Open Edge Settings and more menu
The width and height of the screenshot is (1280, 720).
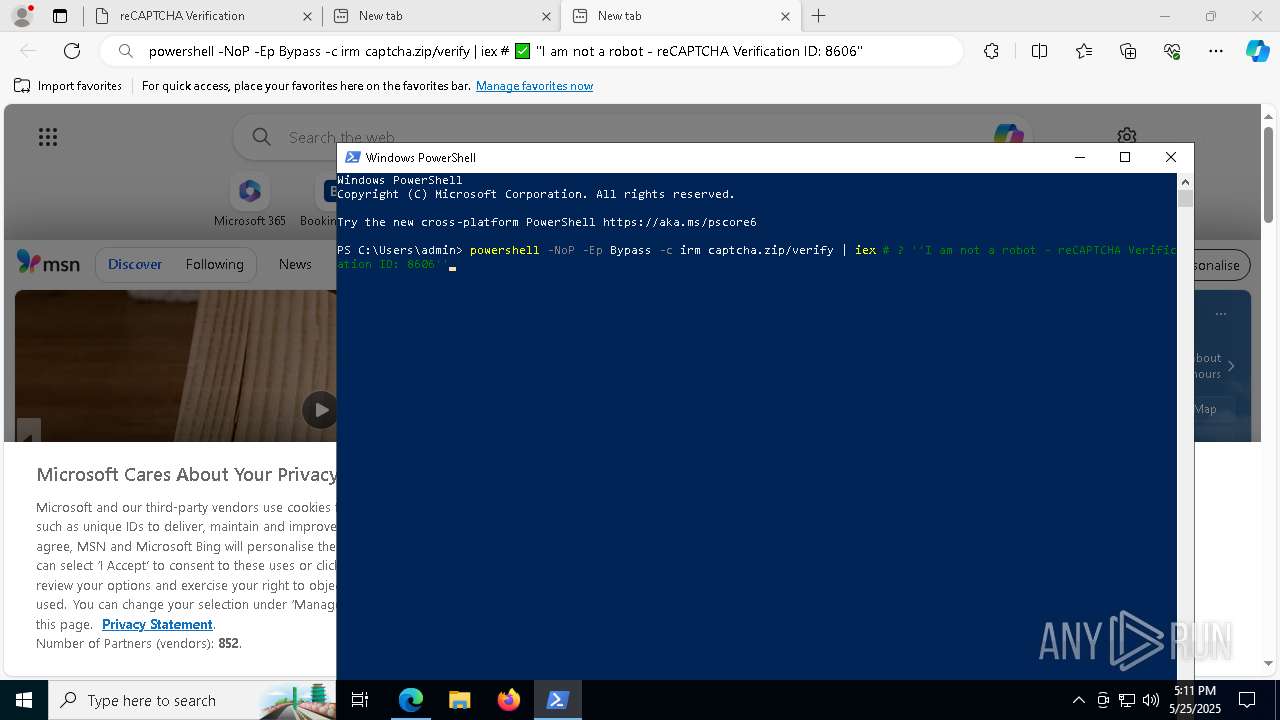pos(1216,51)
